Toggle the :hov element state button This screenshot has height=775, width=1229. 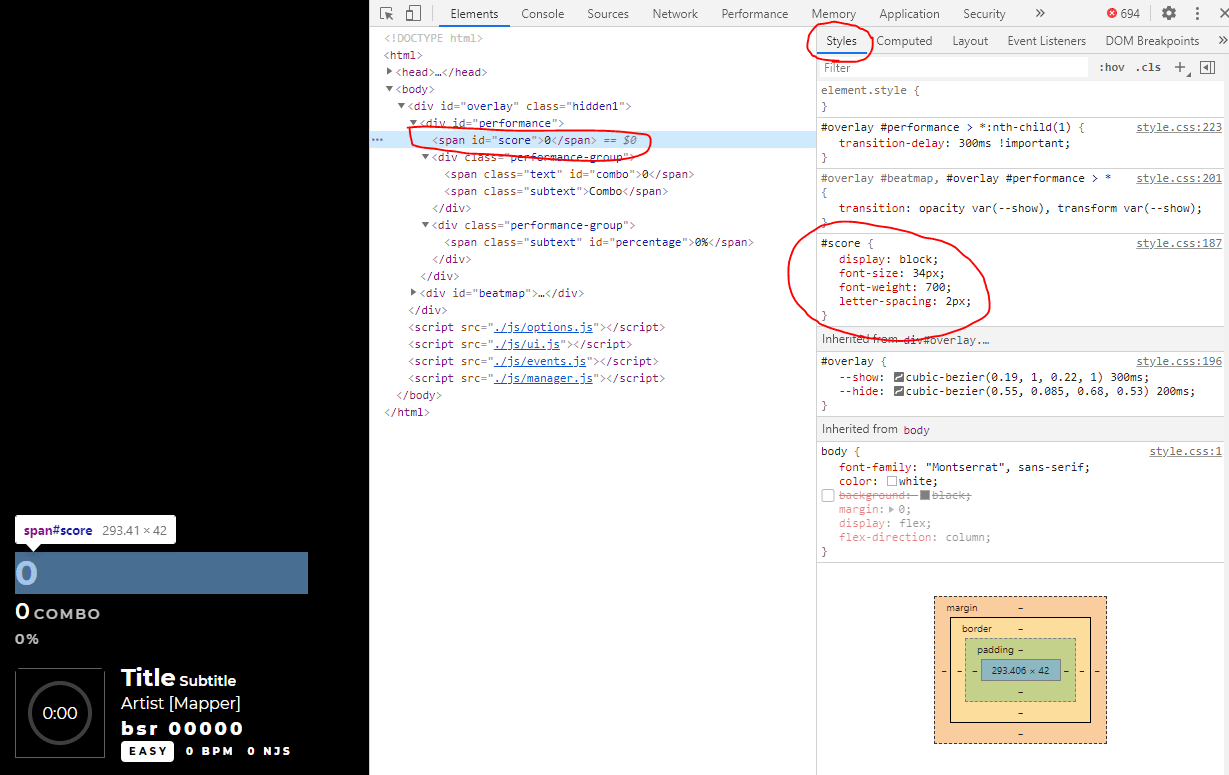pyautogui.click(x=1112, y=68)
